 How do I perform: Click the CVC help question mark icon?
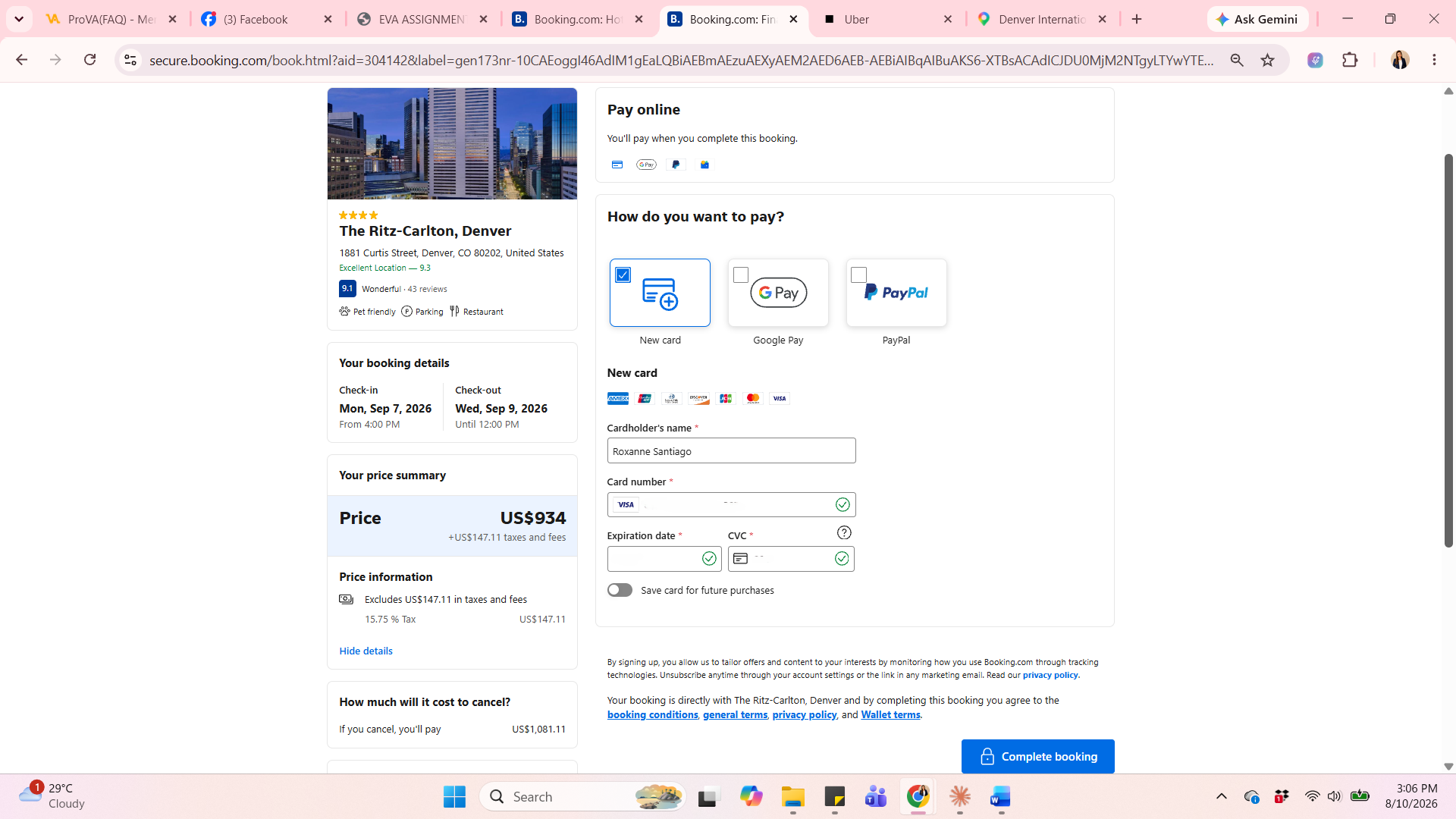pos(844,532)
